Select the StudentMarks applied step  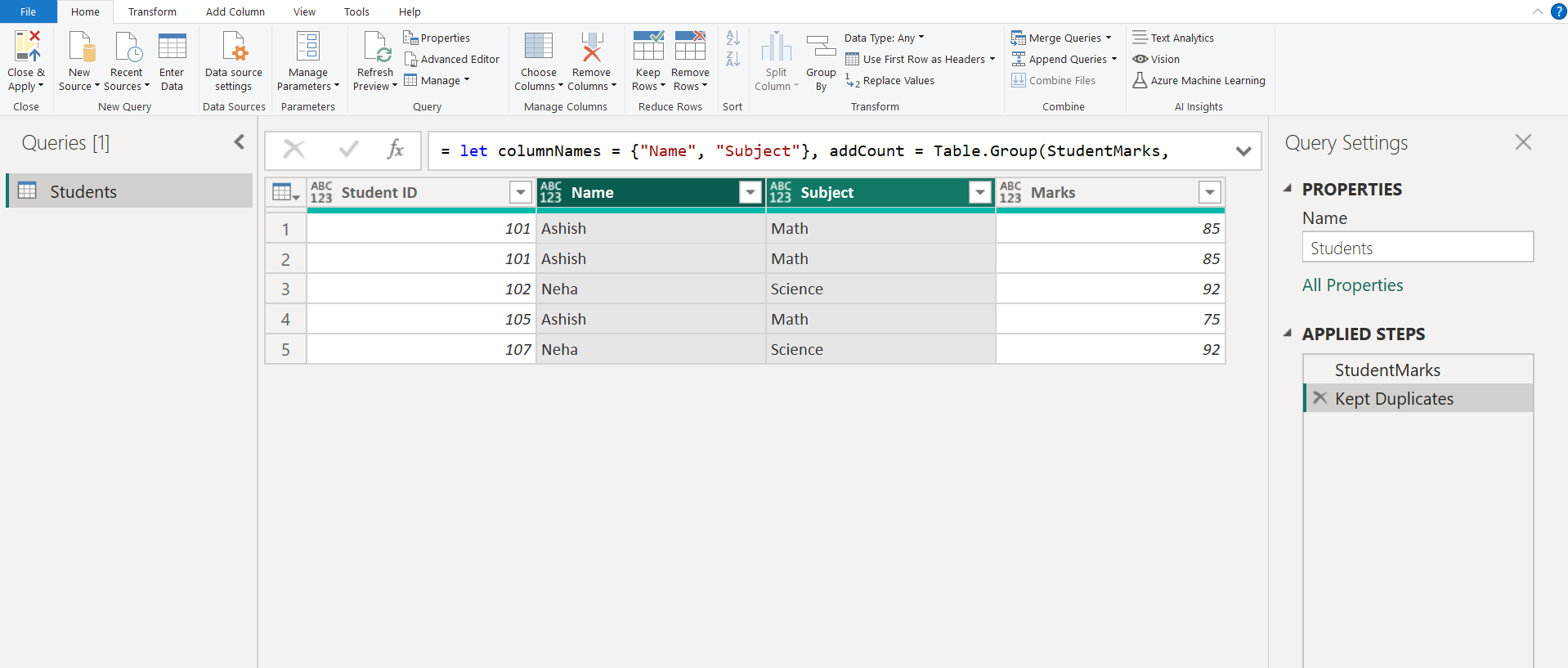point(1387,370)
